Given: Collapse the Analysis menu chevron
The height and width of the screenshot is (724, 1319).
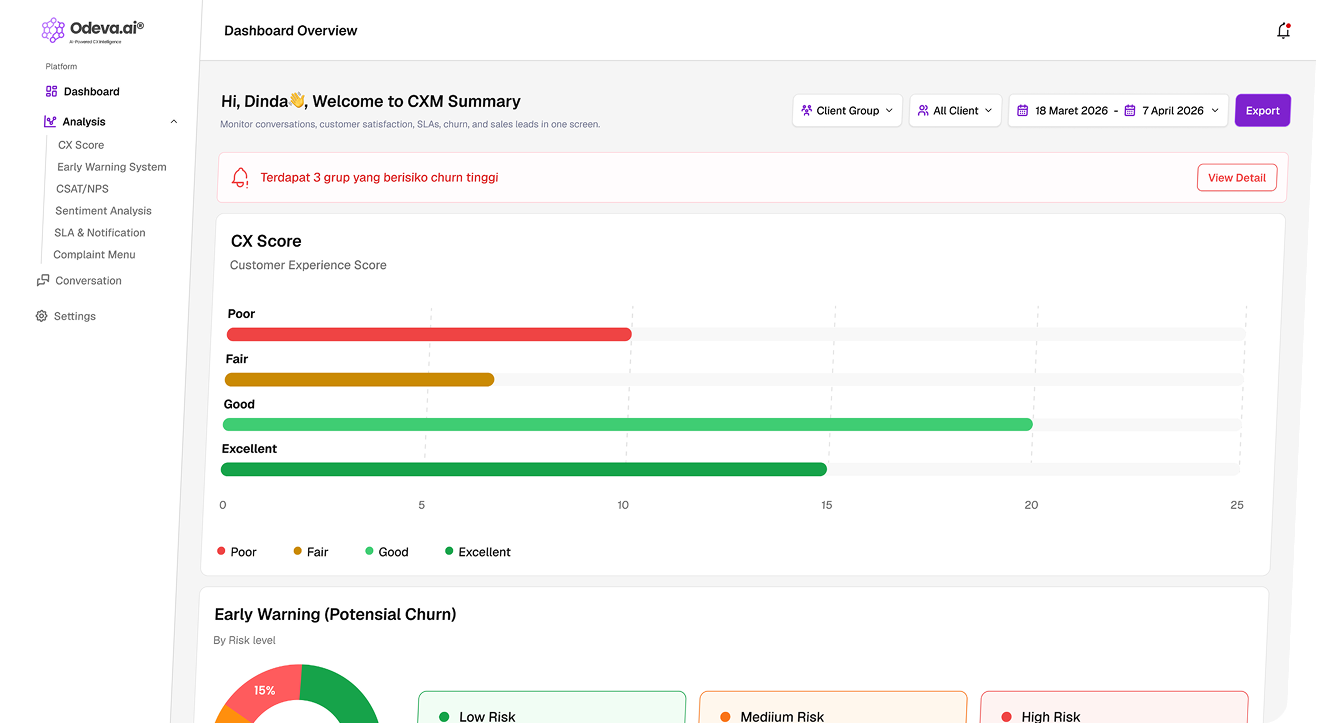Looking at the screenshot, I should click(174, 122).
